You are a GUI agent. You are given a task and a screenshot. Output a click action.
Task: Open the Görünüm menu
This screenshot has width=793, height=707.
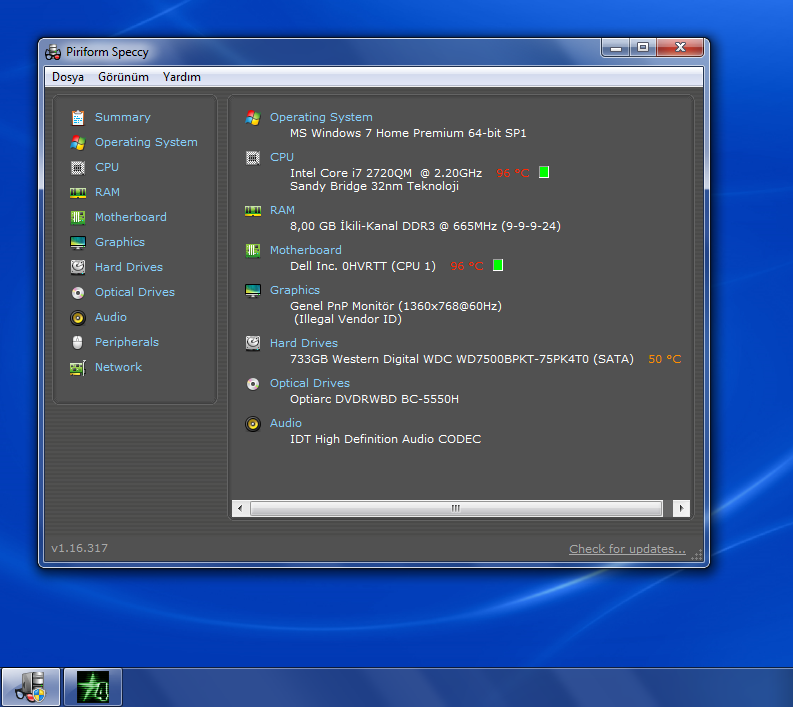[x=123, y=77]
